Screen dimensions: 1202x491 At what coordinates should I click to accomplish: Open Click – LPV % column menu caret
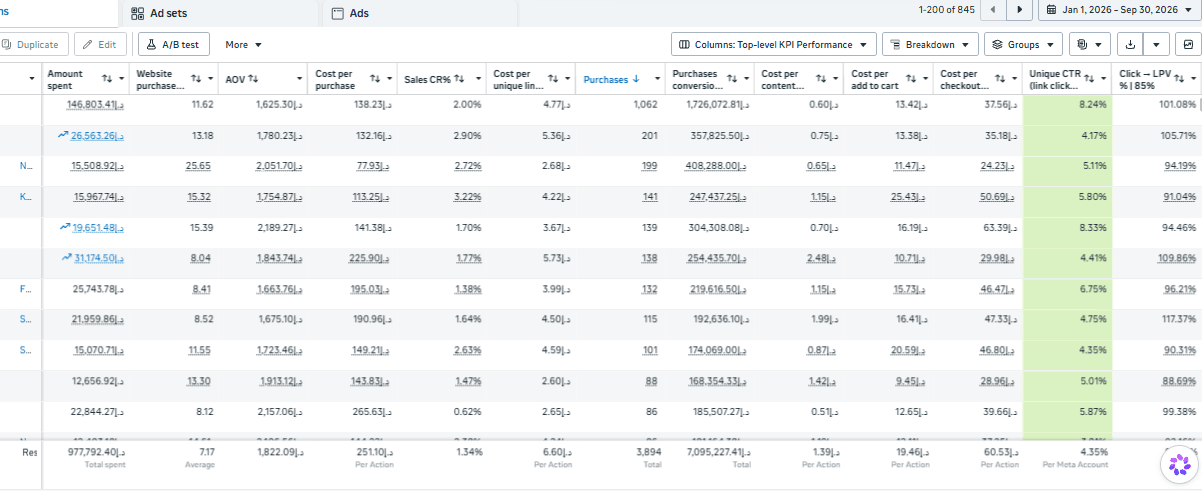pos(1193,79)
